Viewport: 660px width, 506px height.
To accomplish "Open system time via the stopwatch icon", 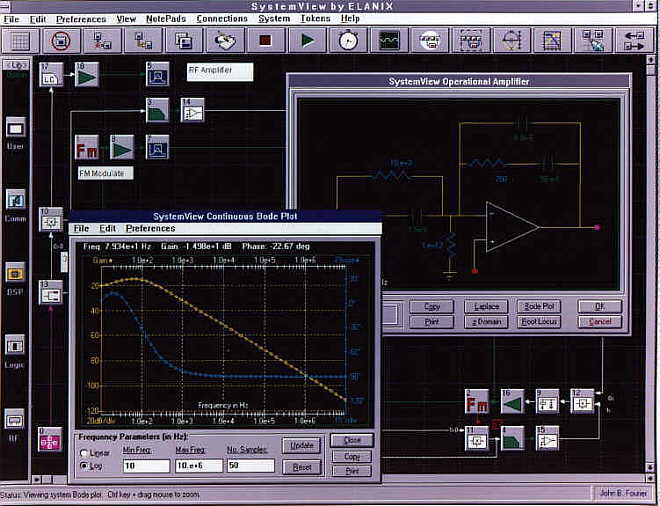I will [x=348, y=41].
